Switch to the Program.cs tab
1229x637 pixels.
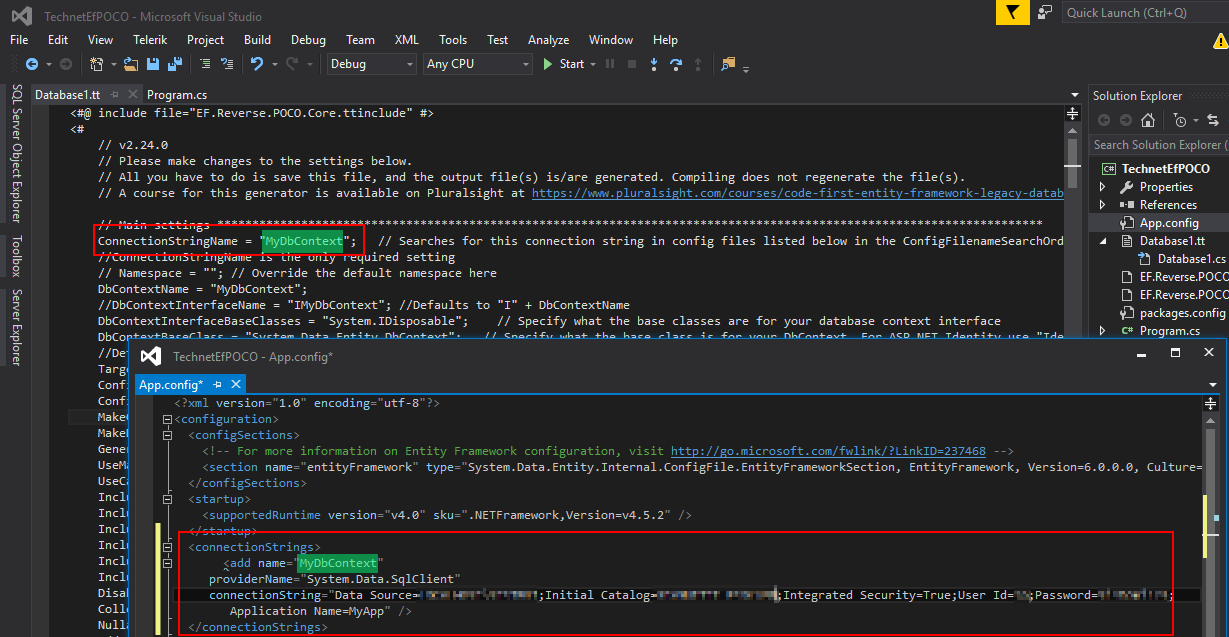[178, 95]
